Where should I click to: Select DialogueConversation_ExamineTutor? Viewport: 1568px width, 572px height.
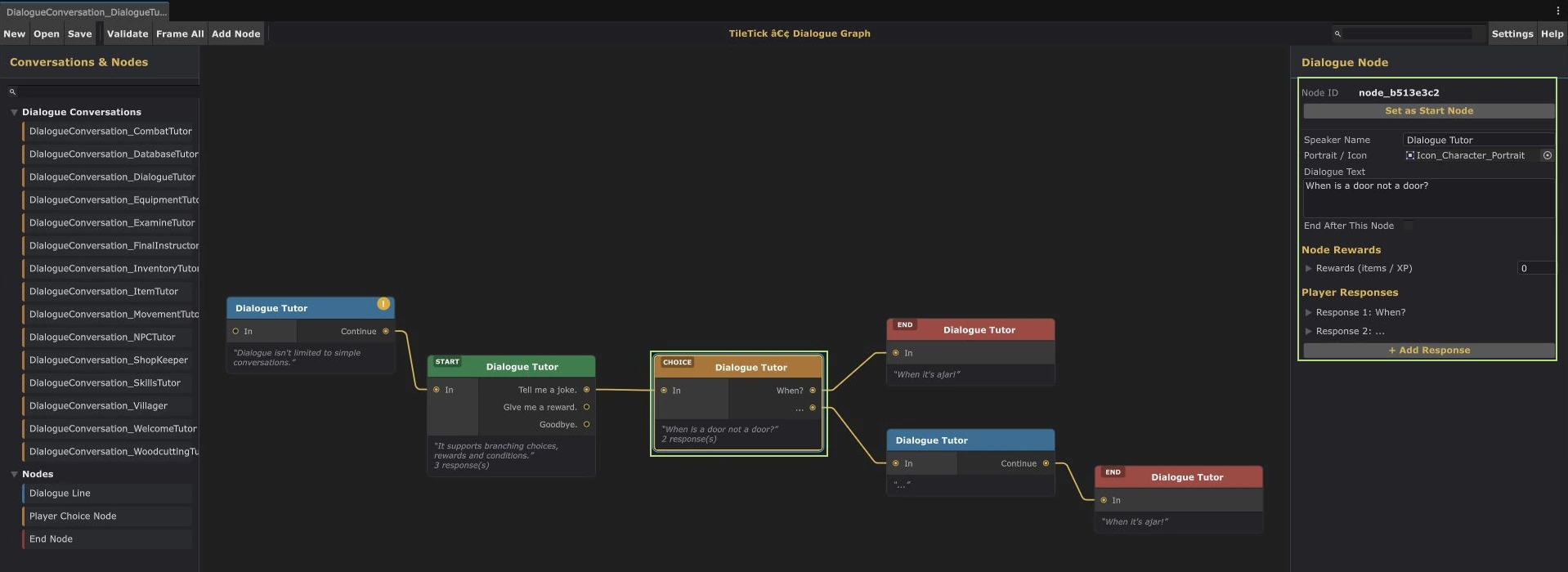pyautogui.click(x=110, y=222)
